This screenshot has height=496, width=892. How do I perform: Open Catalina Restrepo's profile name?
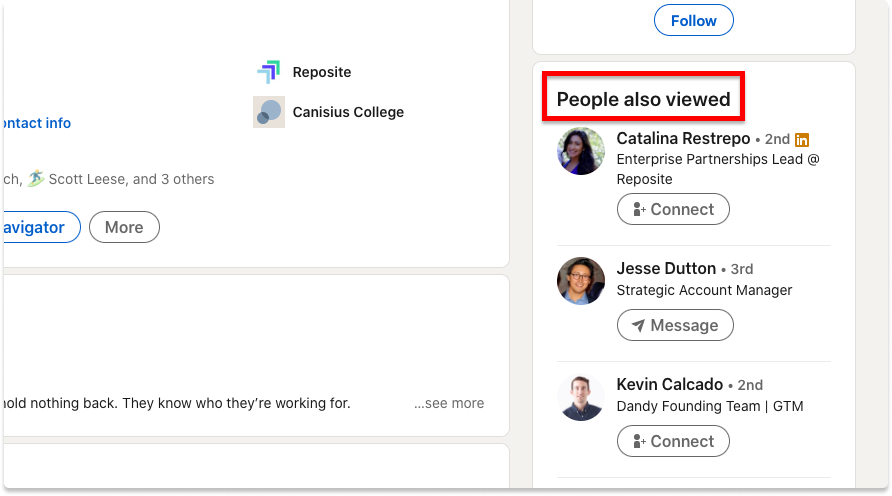tap(683, 138)
